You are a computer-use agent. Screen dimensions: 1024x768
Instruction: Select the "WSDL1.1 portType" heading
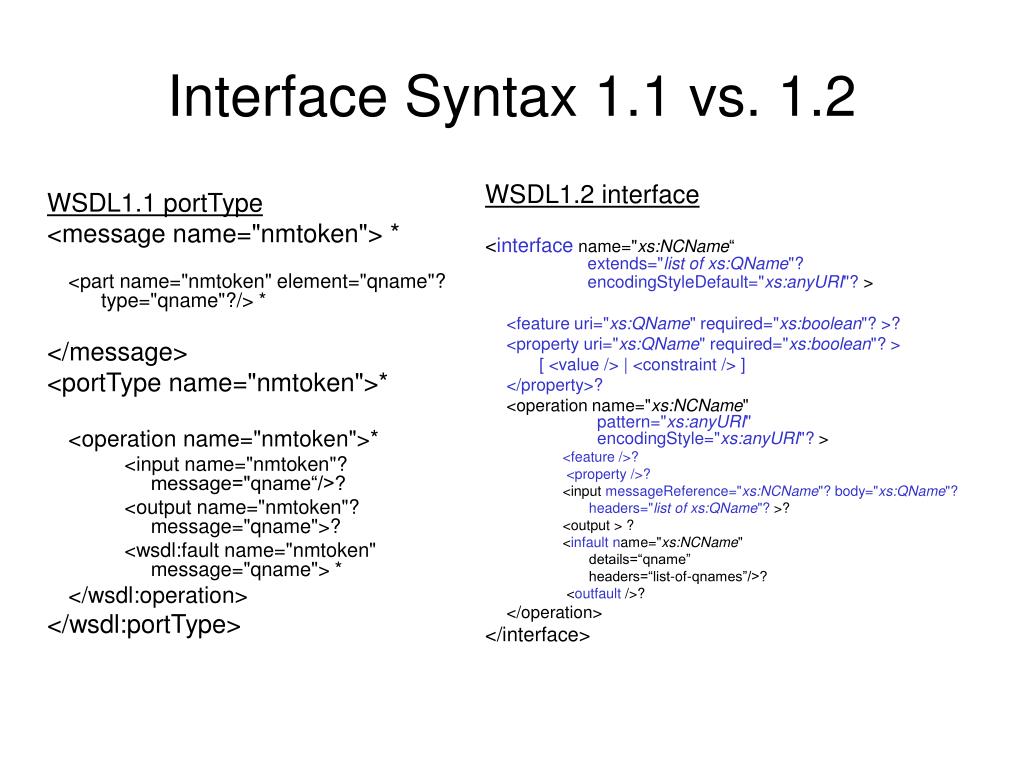155,203
